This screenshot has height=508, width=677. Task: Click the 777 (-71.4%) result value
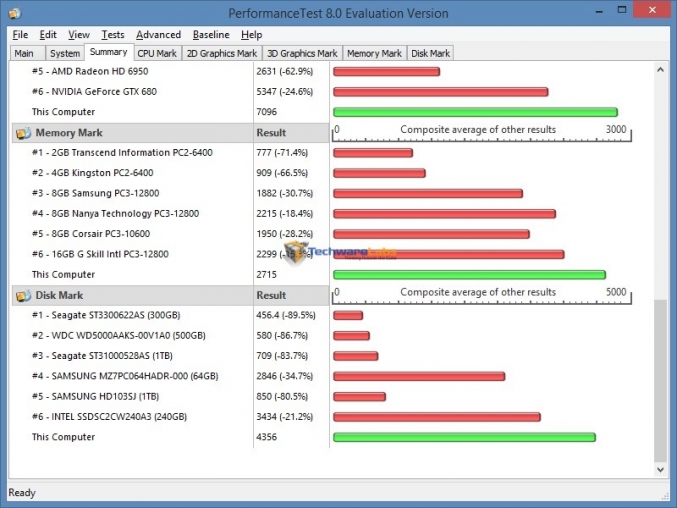(282, 153)
